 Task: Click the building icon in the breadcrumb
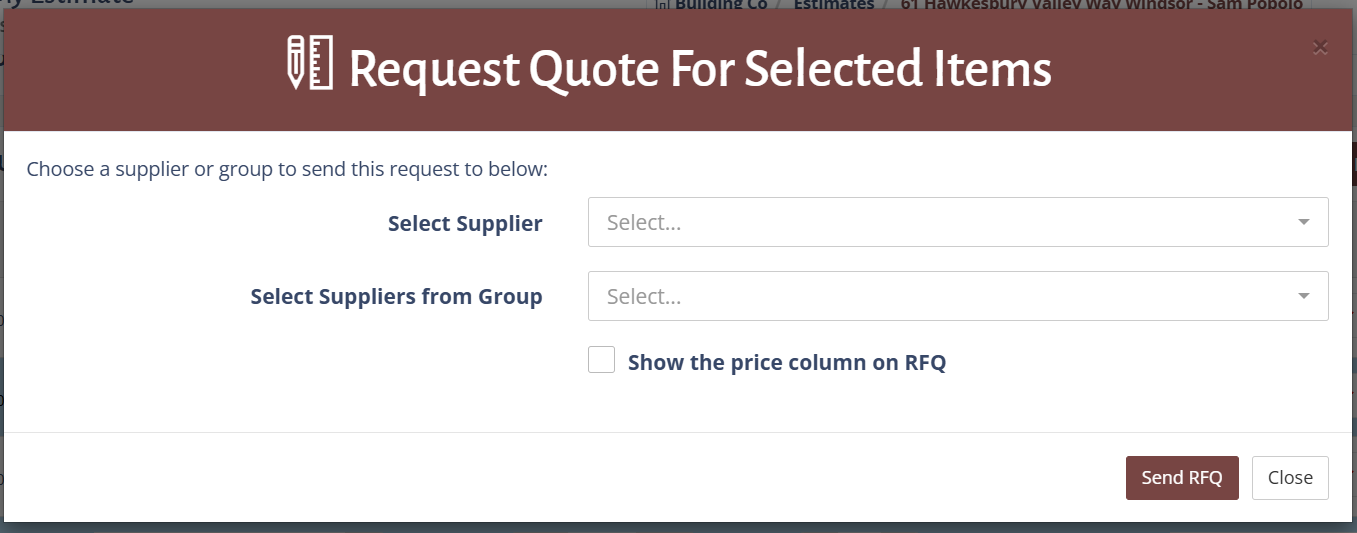pyautogui.click(x=662, y=5)
